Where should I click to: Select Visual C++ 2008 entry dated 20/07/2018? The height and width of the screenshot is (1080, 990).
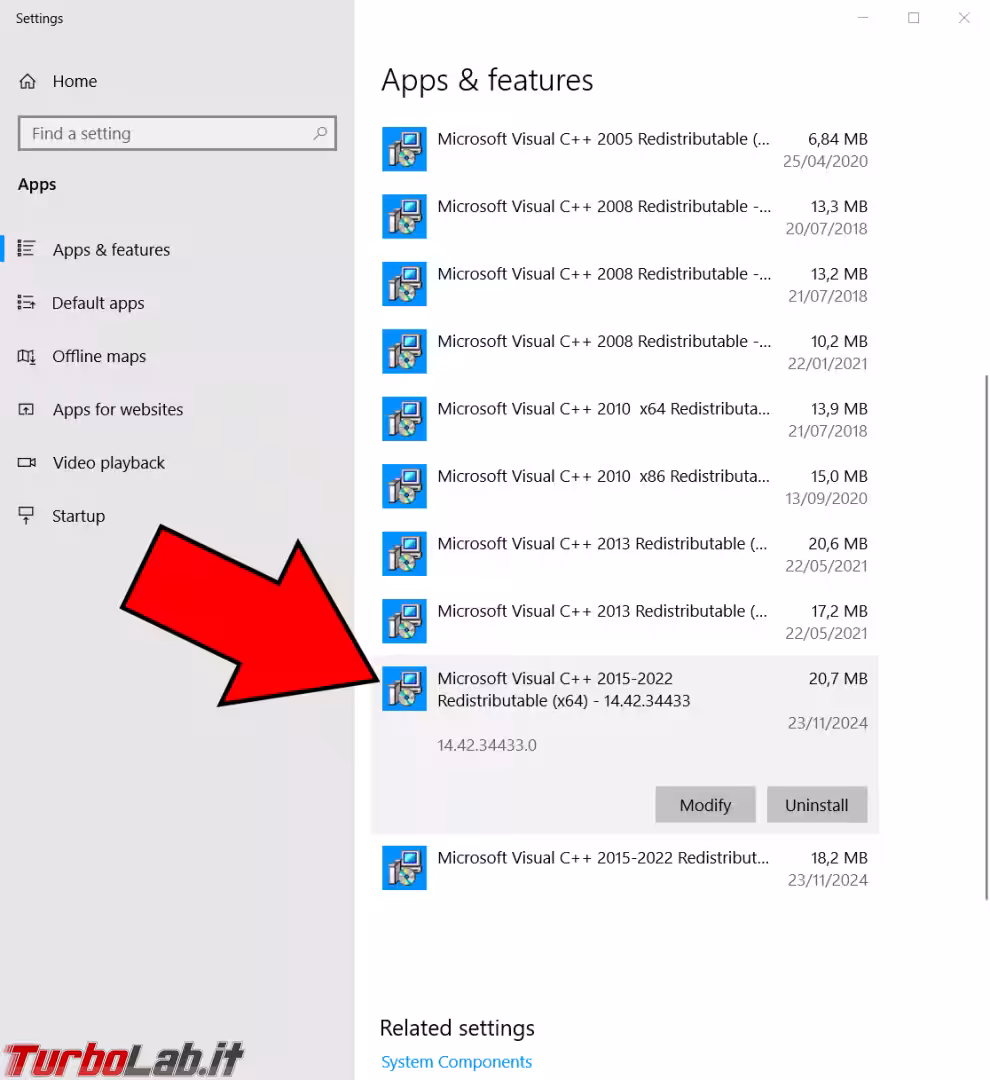click(625, 216)
